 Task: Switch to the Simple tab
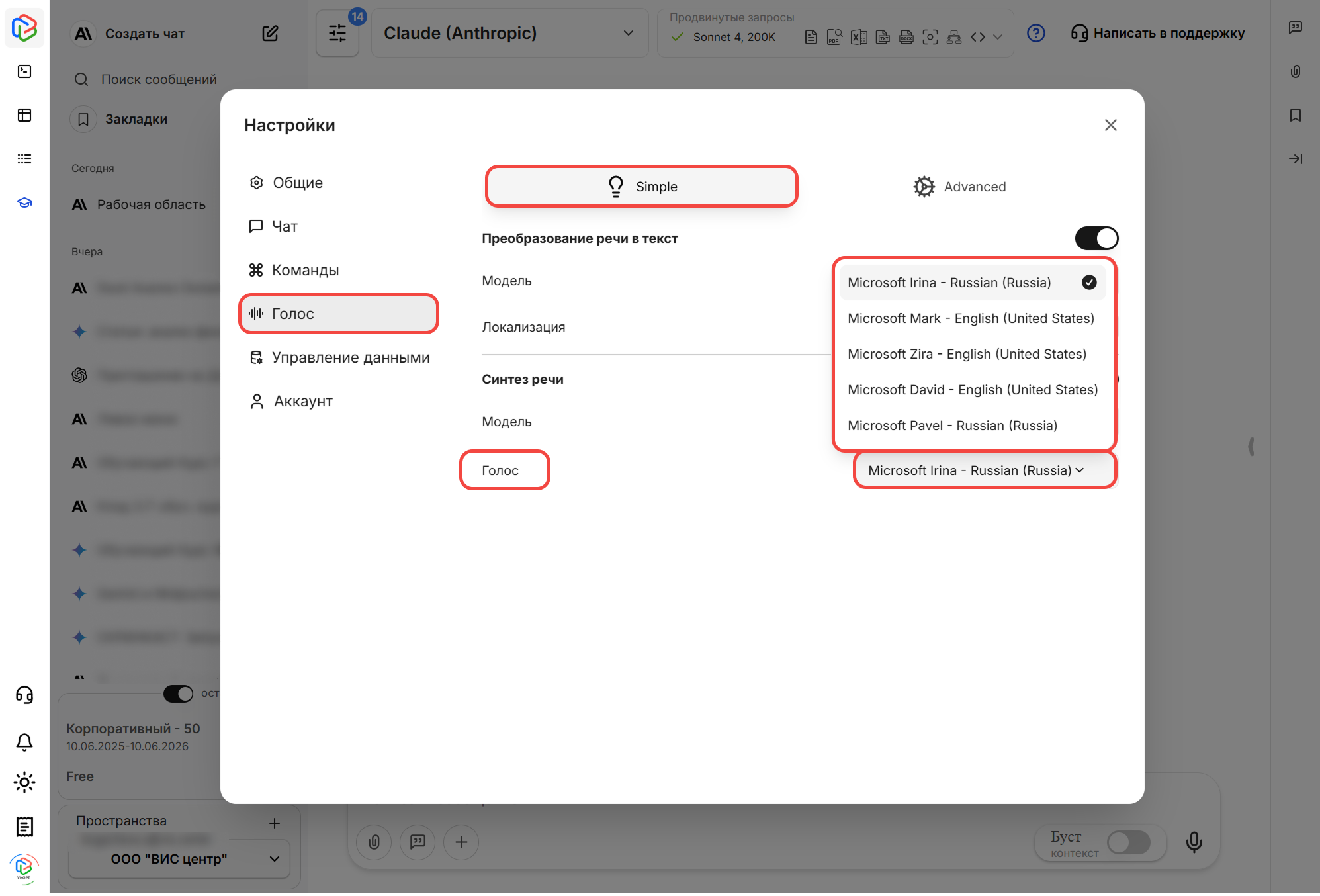click(x=641, y=187)
